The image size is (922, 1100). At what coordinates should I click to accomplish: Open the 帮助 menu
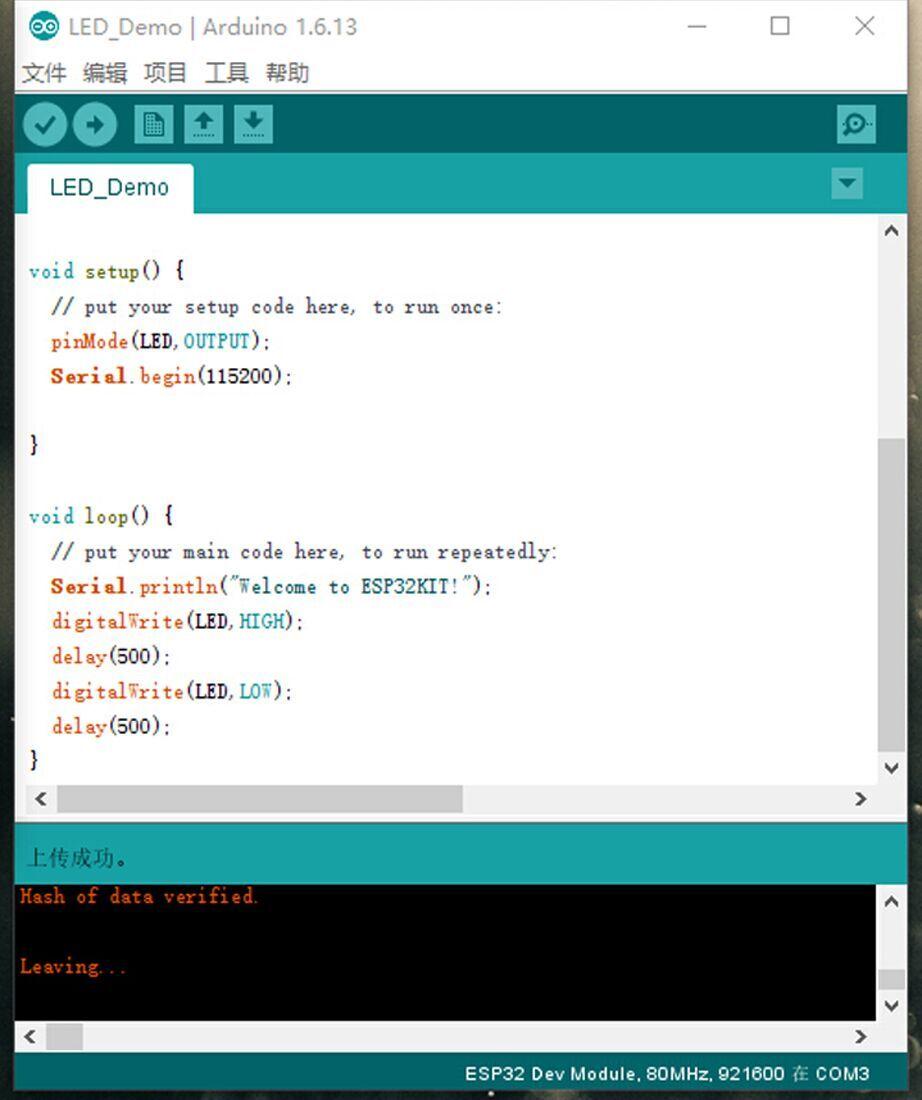click(287, 73)
